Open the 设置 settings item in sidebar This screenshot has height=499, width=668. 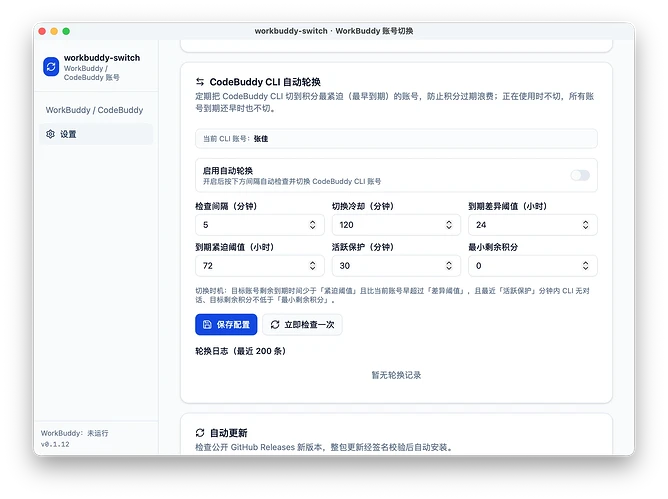tap(96, 134)
